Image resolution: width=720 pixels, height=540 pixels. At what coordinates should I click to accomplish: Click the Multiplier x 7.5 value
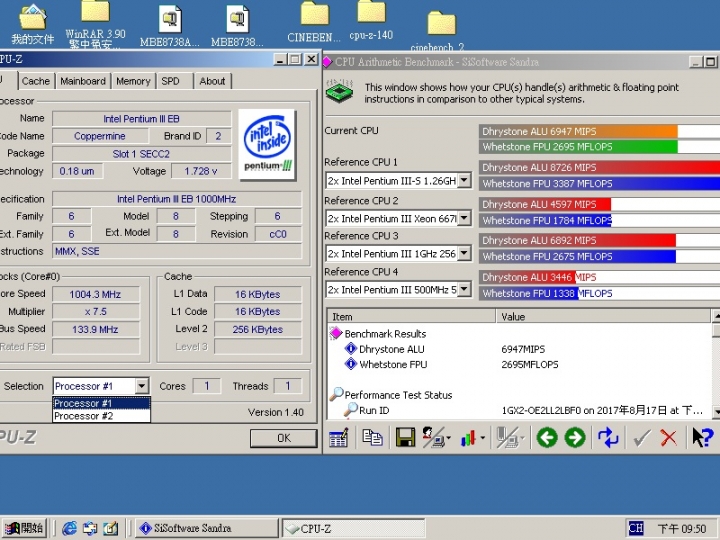click(96, 312)
